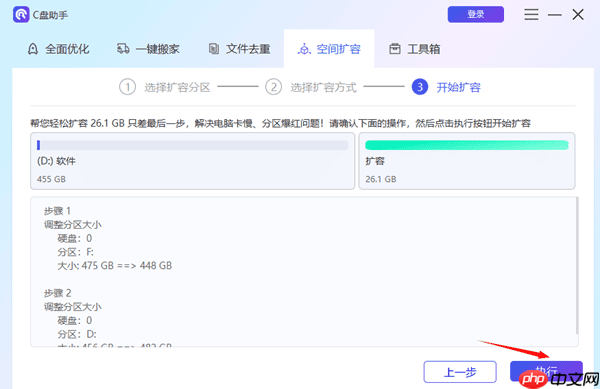The width and height of the screenshot is (600, 389).
Task: Click step 2 circle 选择扩容方式
Action: point(274,87)
